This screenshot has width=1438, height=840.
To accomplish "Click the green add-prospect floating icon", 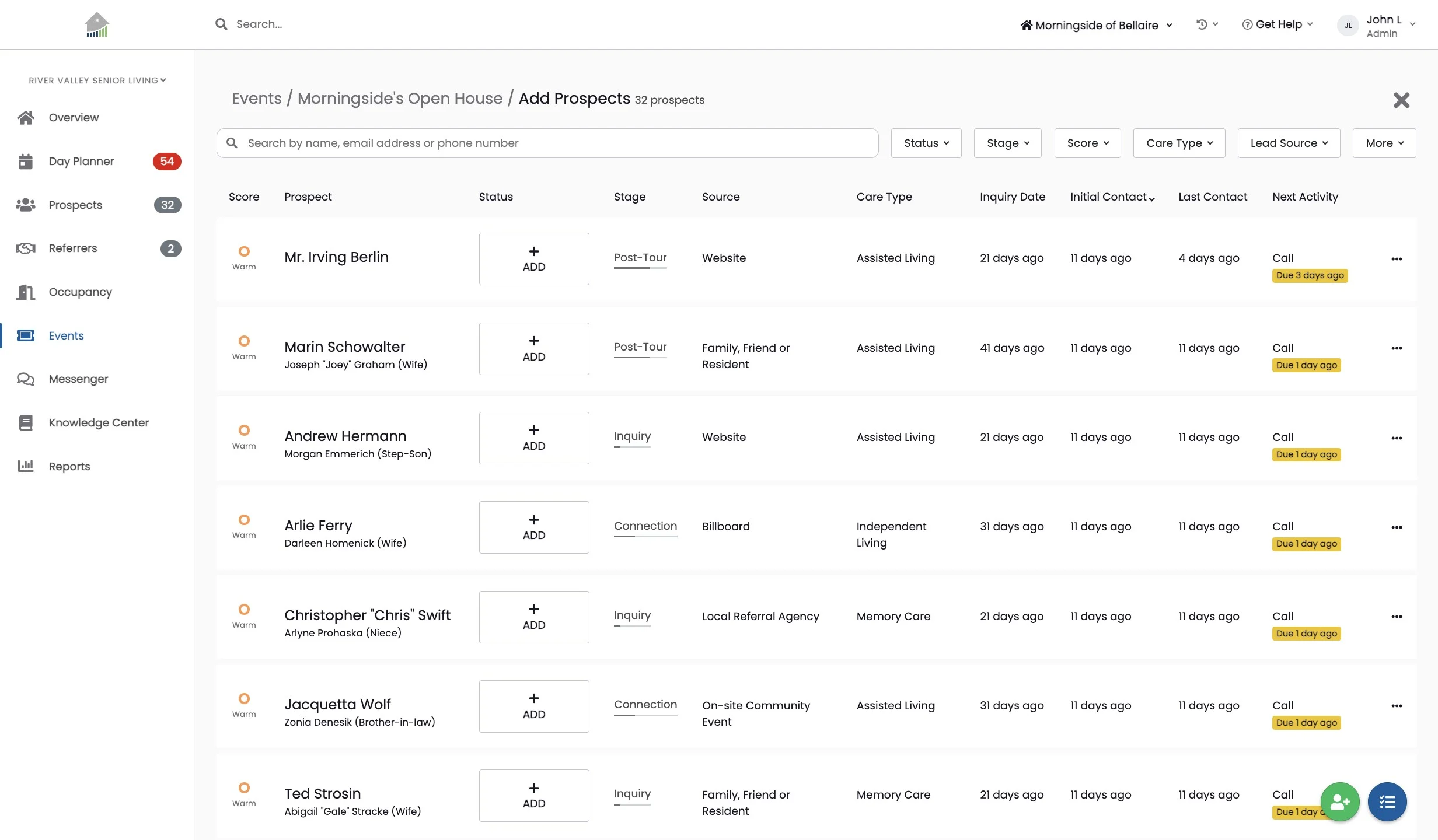I will tap(1339, 801).
